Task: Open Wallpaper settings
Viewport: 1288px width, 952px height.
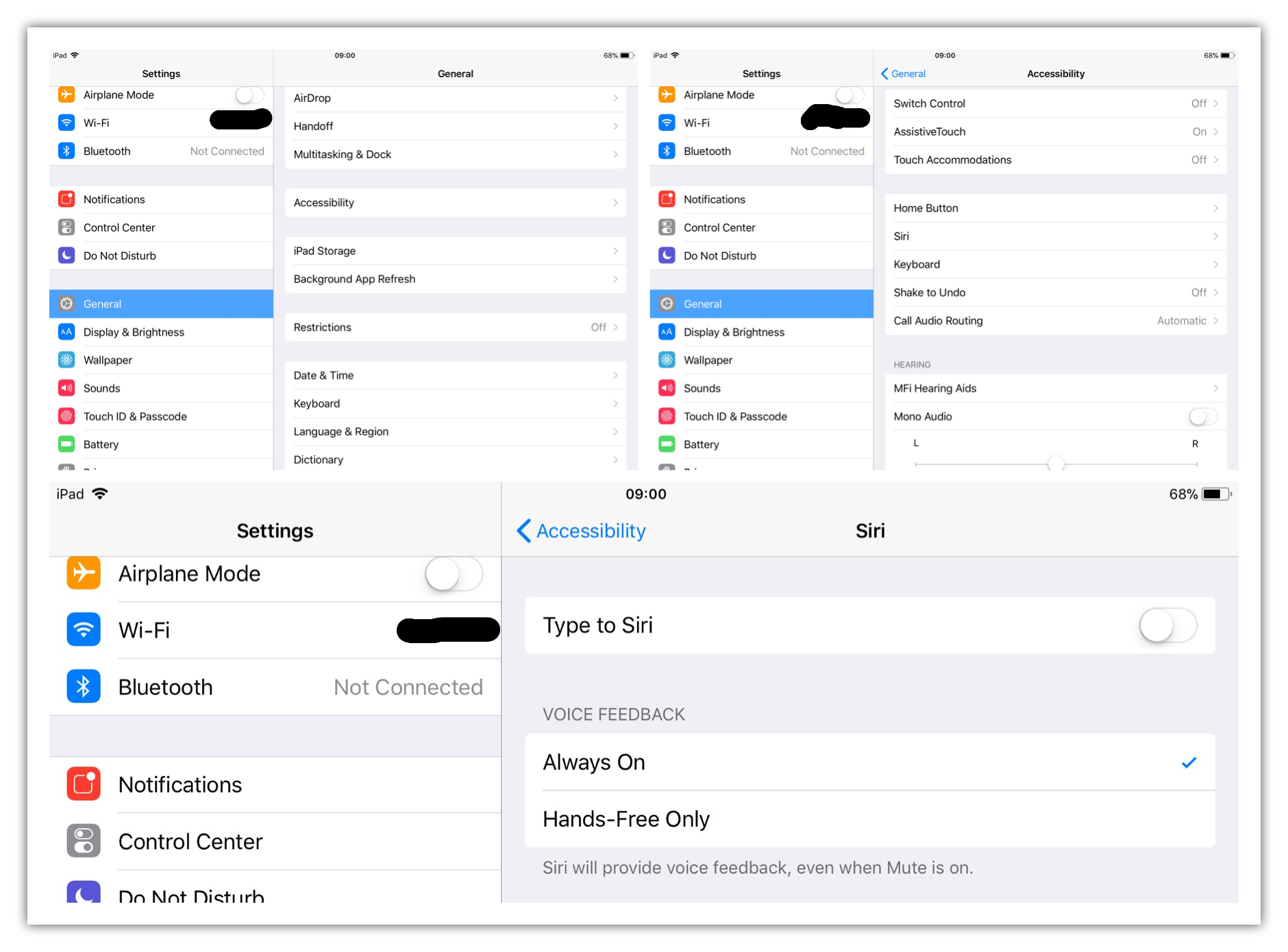Action: click(161, 360)
